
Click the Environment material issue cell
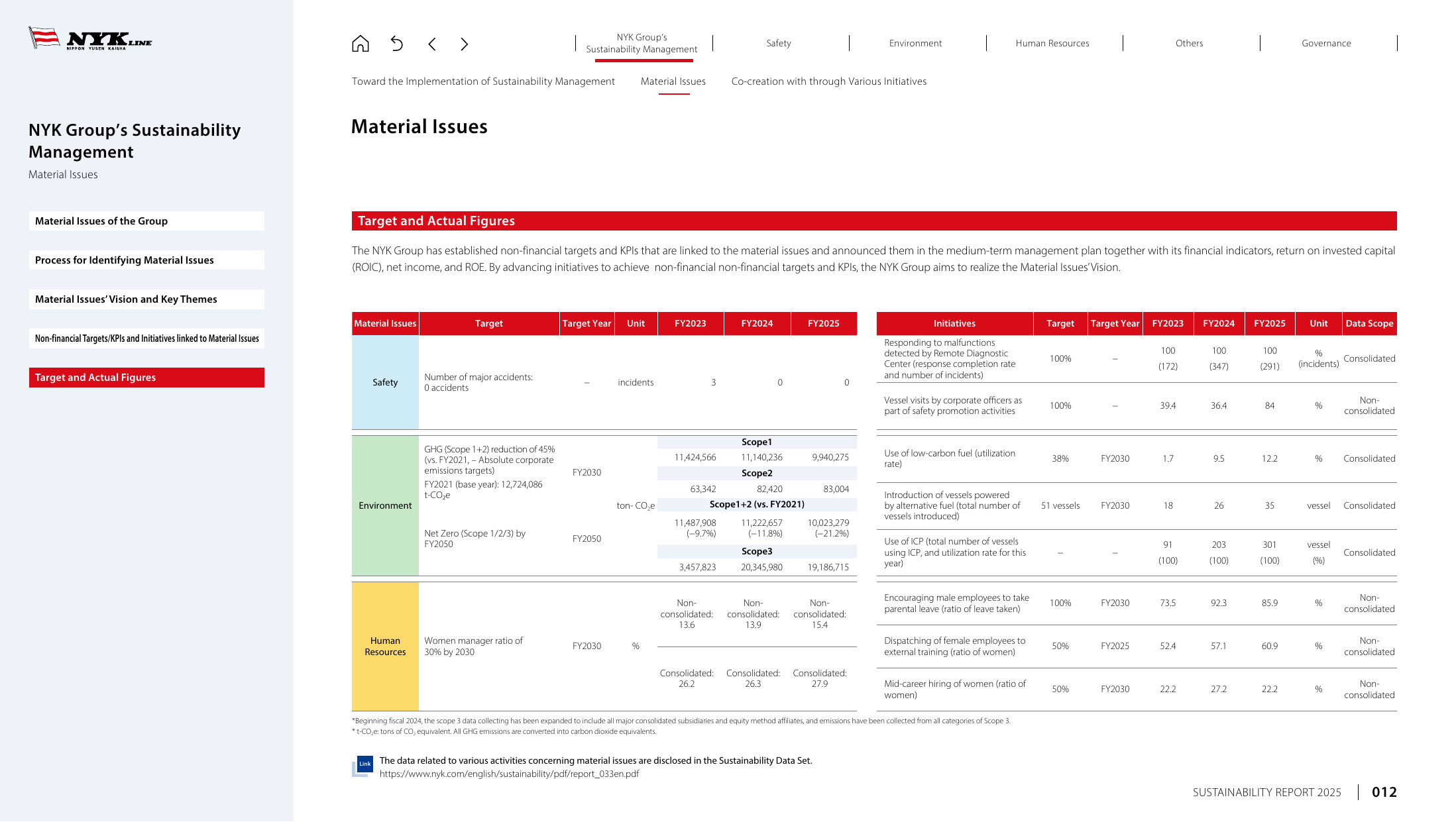coord(385,505)
